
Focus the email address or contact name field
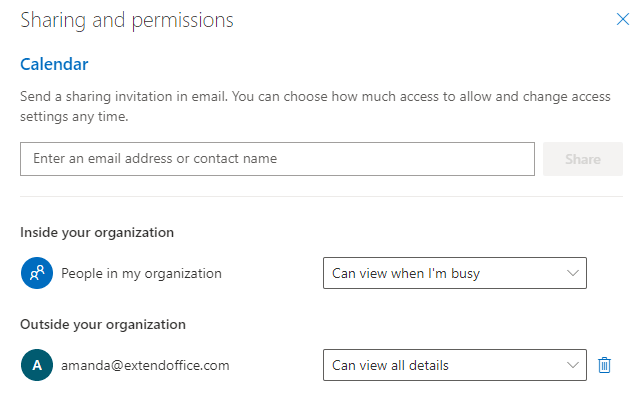(277, 159)
